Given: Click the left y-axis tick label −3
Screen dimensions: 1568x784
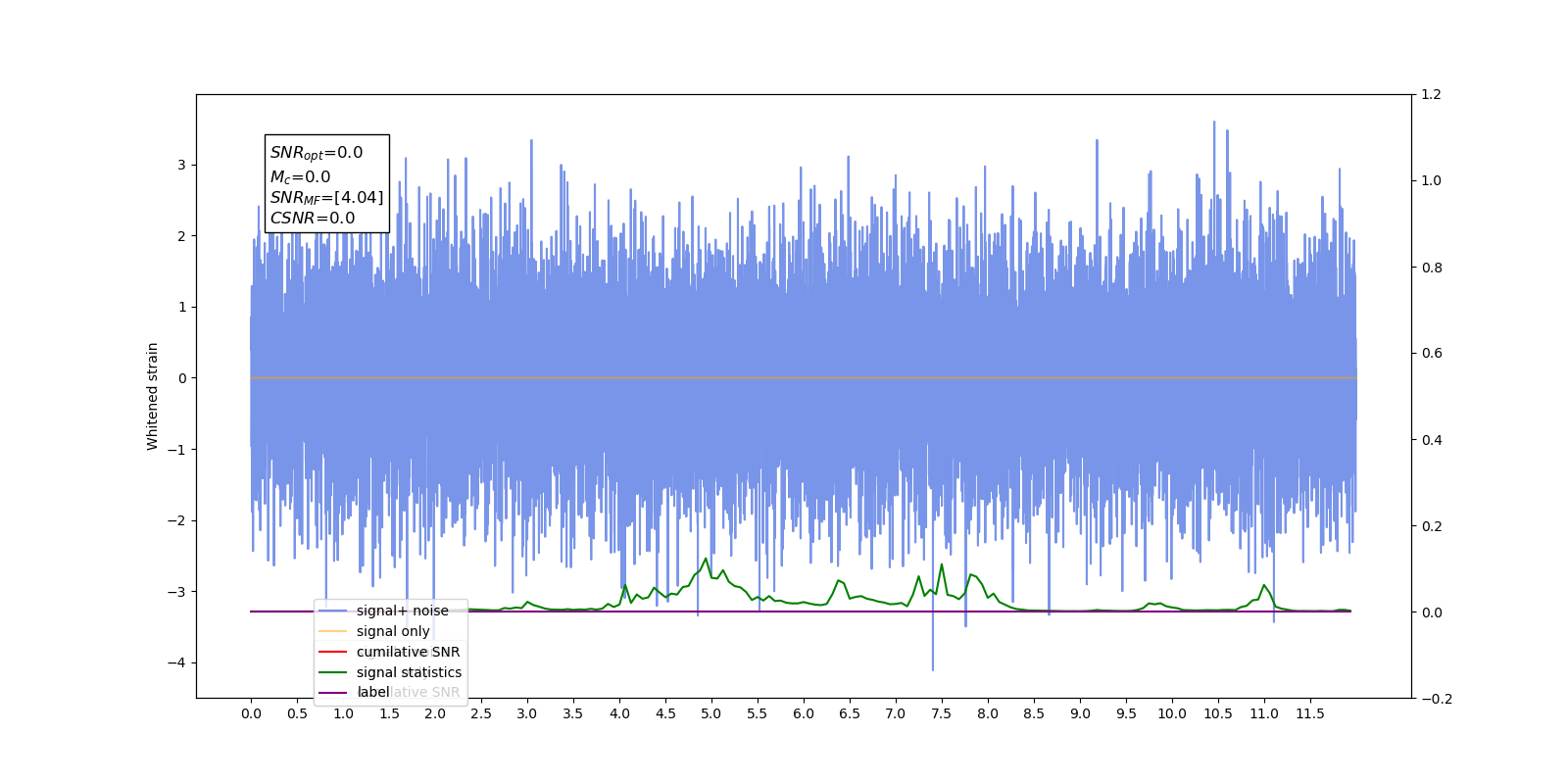Looking at the screenshot, I should (x=176, y=592).
